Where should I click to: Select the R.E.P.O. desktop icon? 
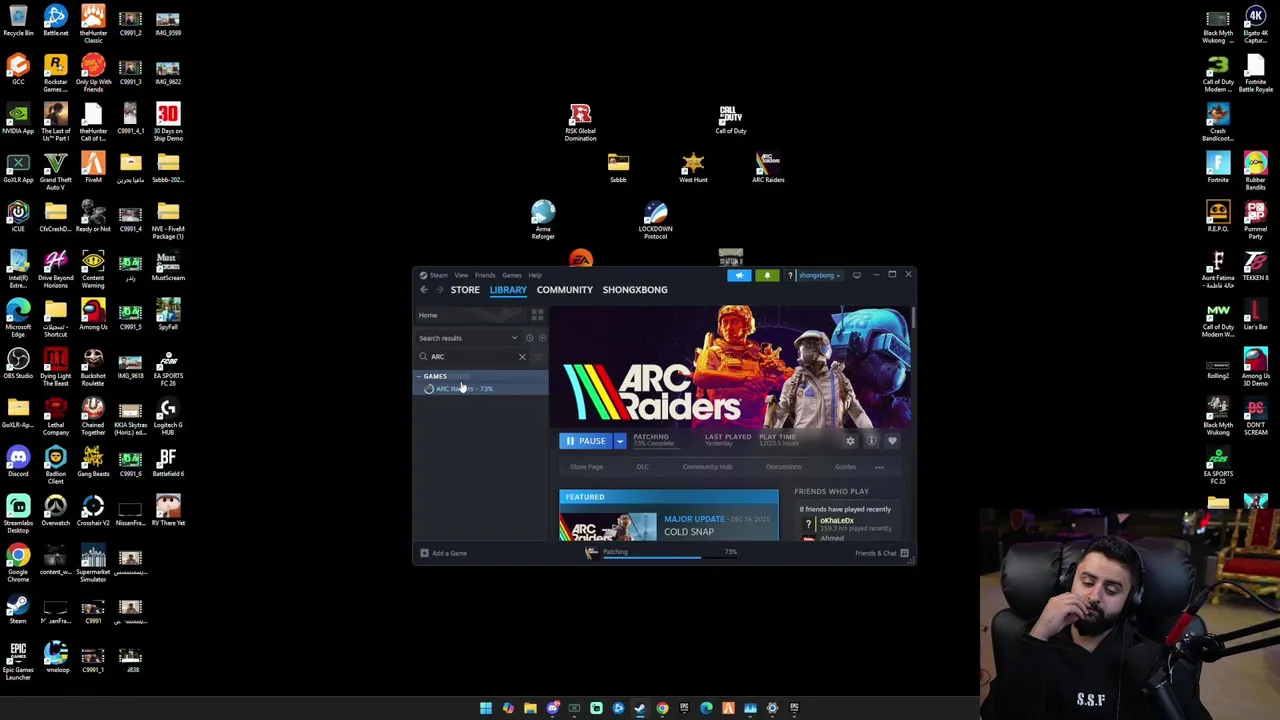coord(1218,217)
